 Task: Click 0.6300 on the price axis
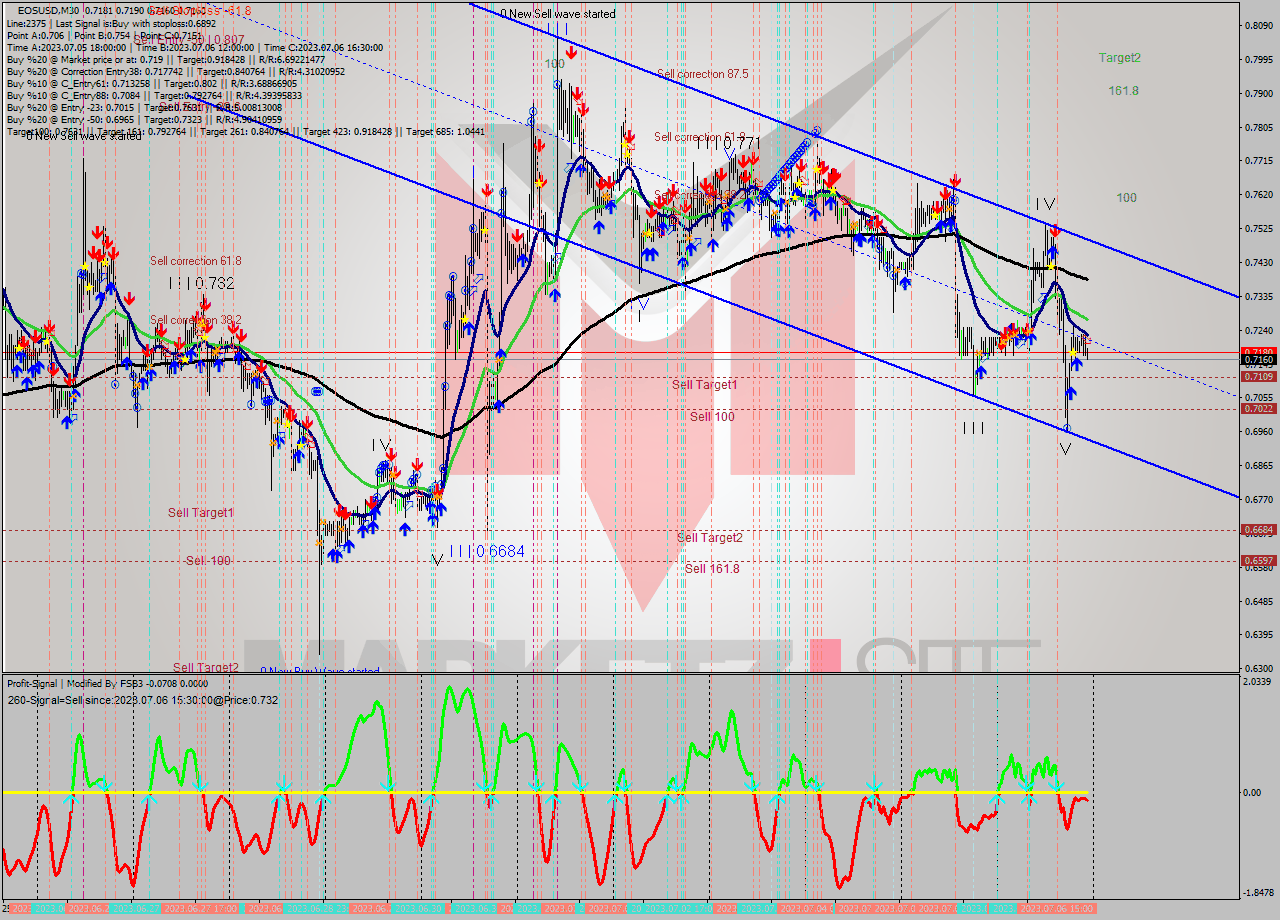(1258, 669)
